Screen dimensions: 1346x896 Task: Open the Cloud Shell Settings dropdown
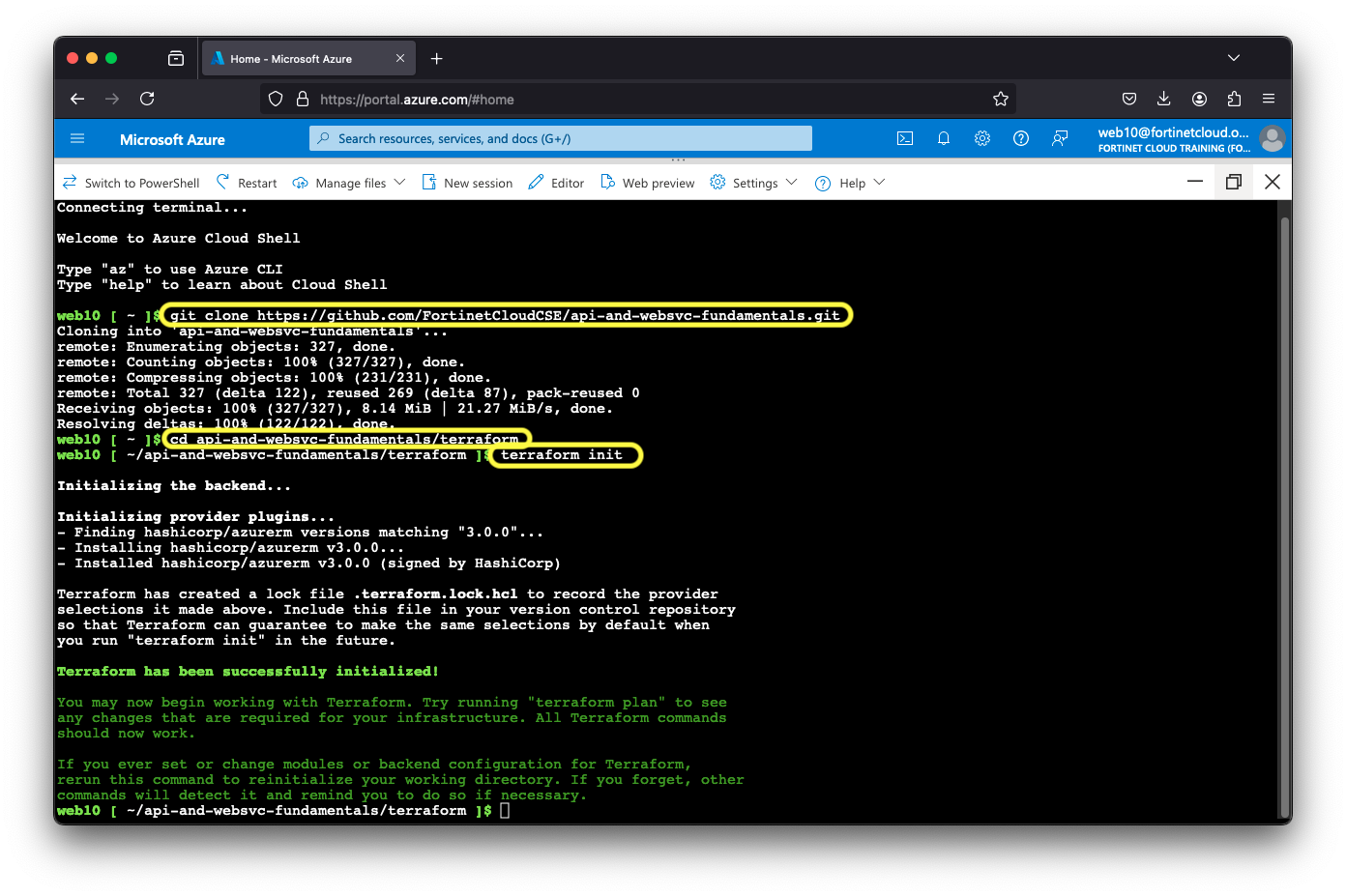tap(753, 183)
